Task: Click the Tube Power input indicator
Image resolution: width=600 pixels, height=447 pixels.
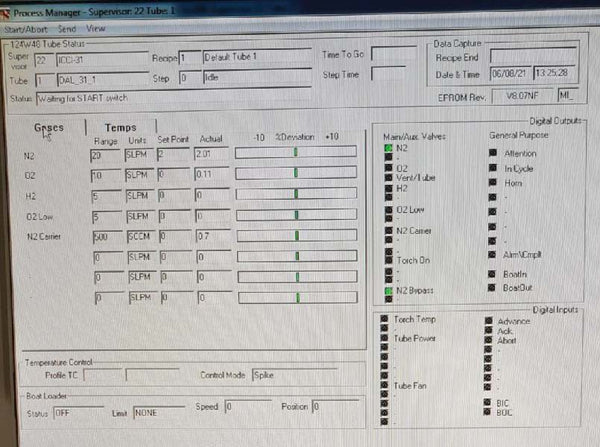Action: coord(384,338)
